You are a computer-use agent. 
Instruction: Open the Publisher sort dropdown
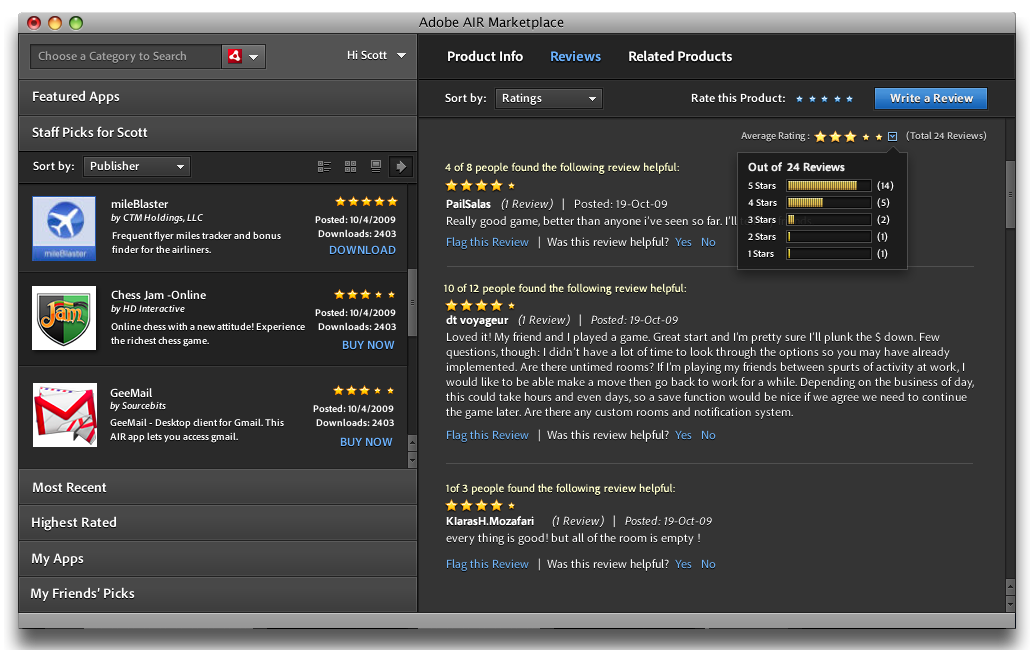[x=137, y=166]
